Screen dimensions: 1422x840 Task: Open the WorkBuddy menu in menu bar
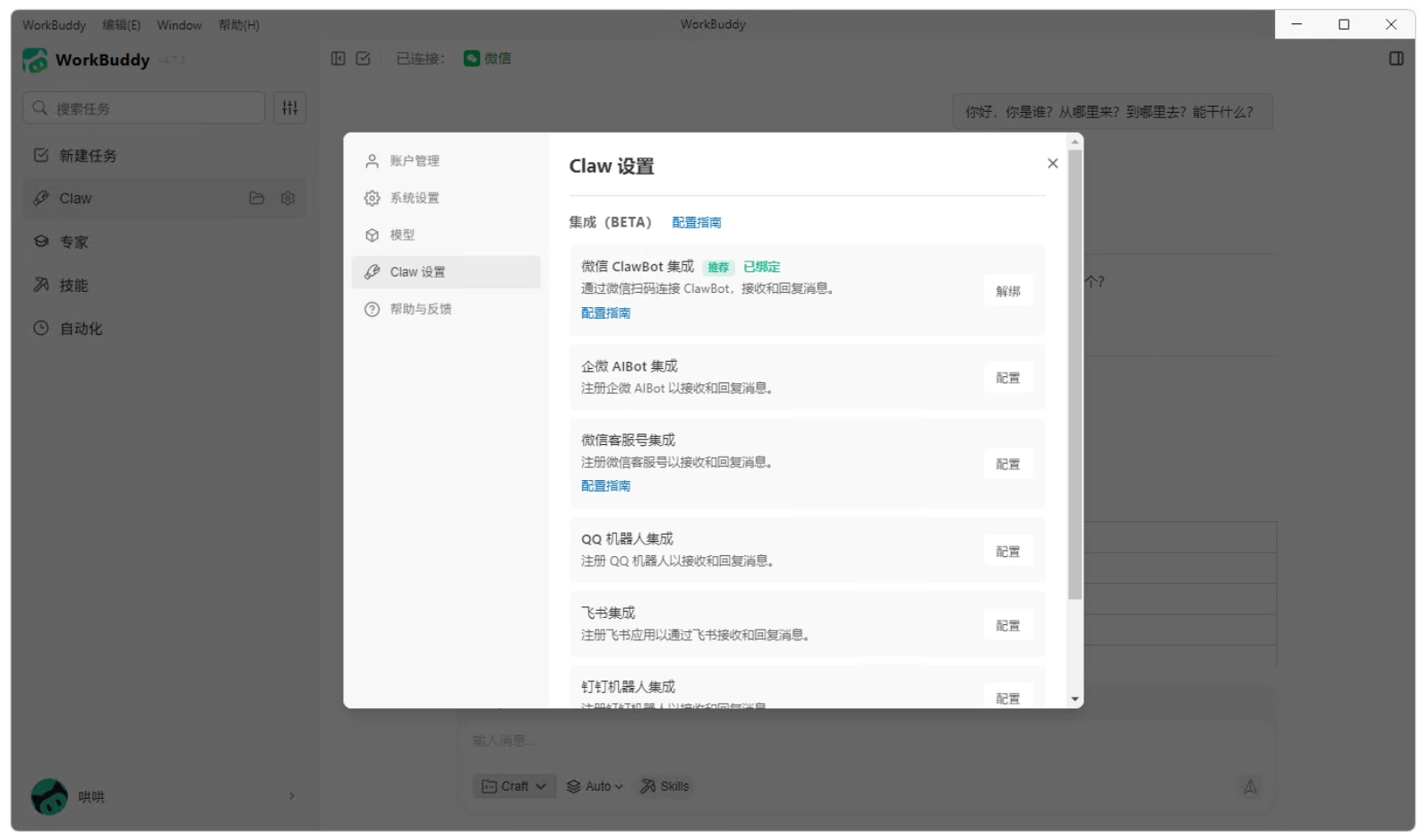(x=55, y=25)
